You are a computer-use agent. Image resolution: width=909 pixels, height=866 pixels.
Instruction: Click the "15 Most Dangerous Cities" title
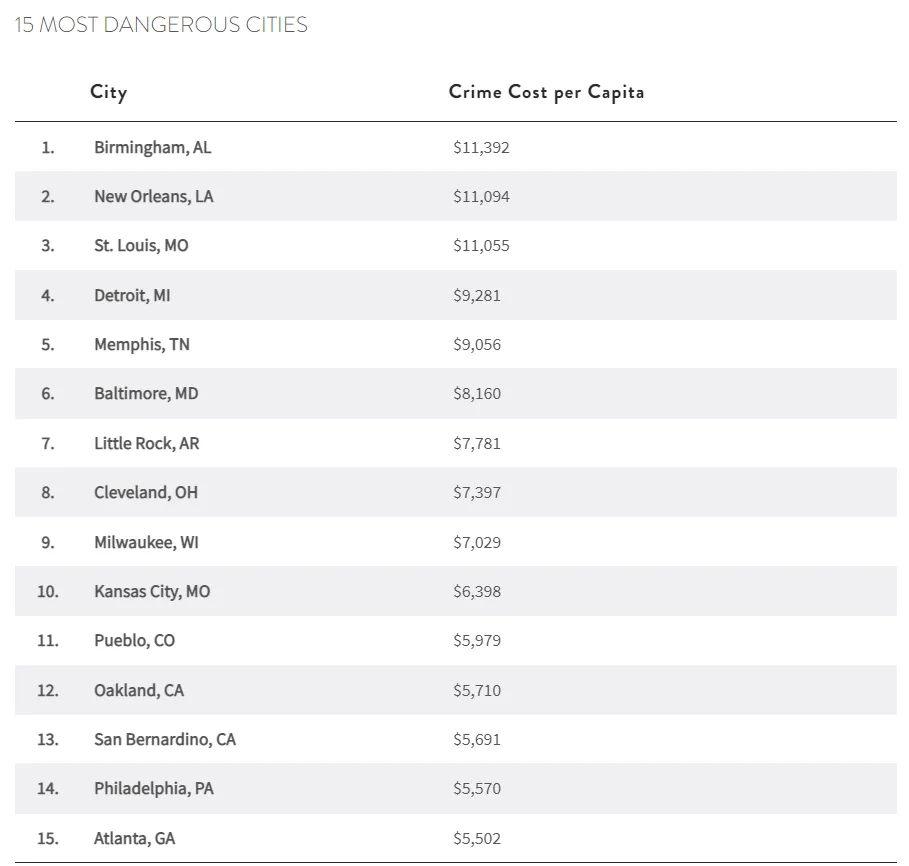coord(161,25)
